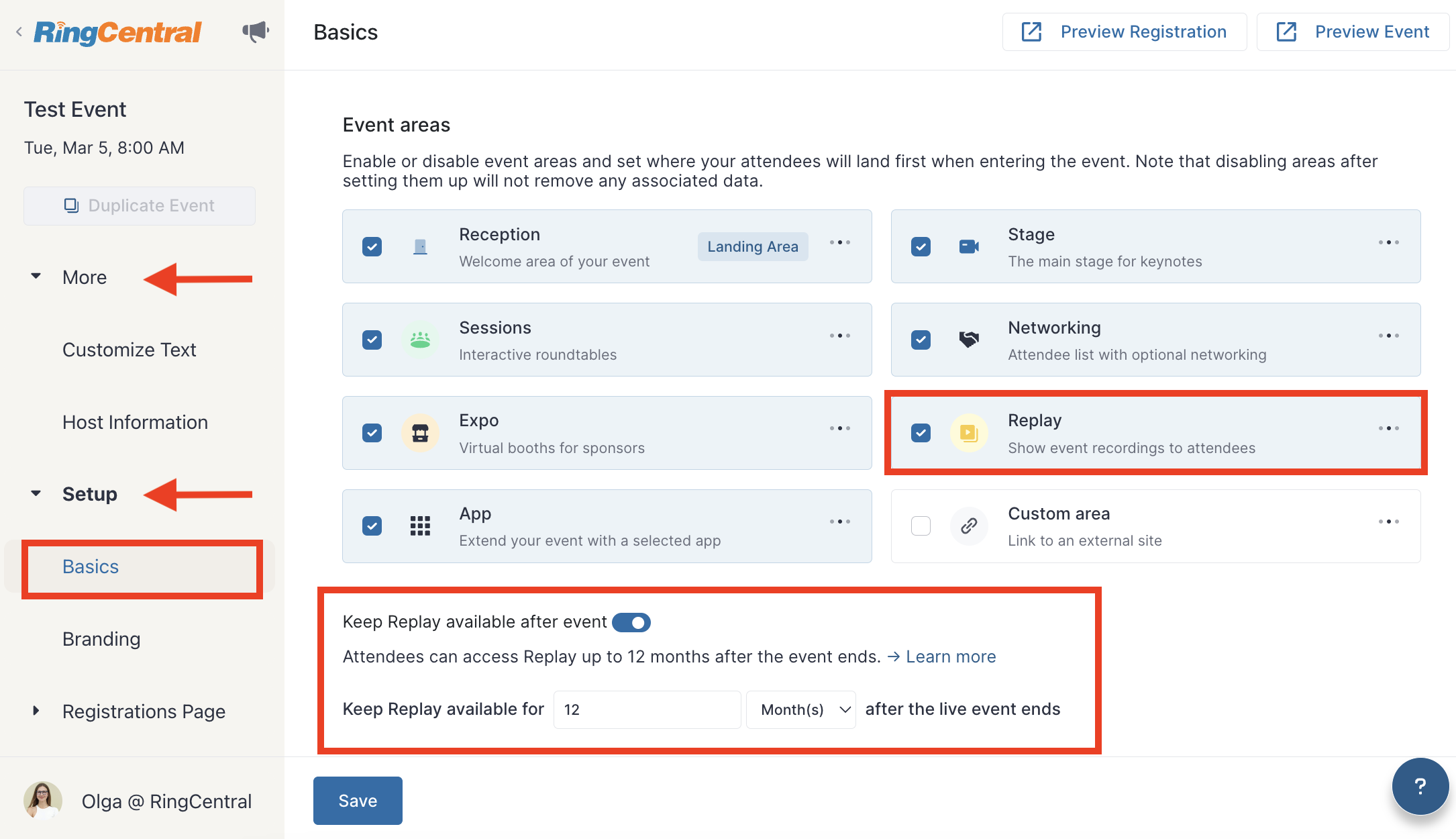The image size is (1456, 839).
Task: Toggle Keep Replay available after event
Action: 631,622
